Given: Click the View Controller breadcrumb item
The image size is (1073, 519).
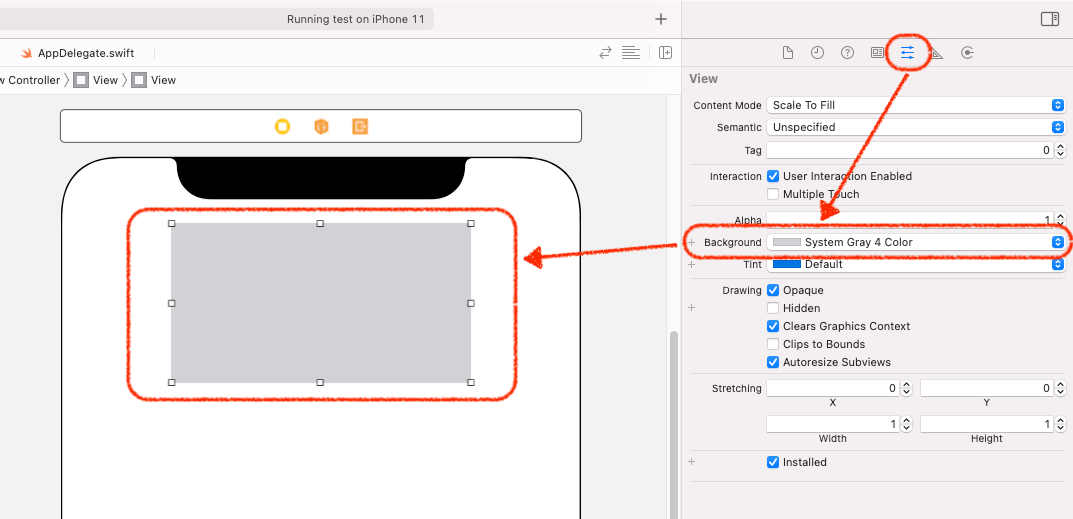Looking at the screenshot, I should tap(30, 80).
